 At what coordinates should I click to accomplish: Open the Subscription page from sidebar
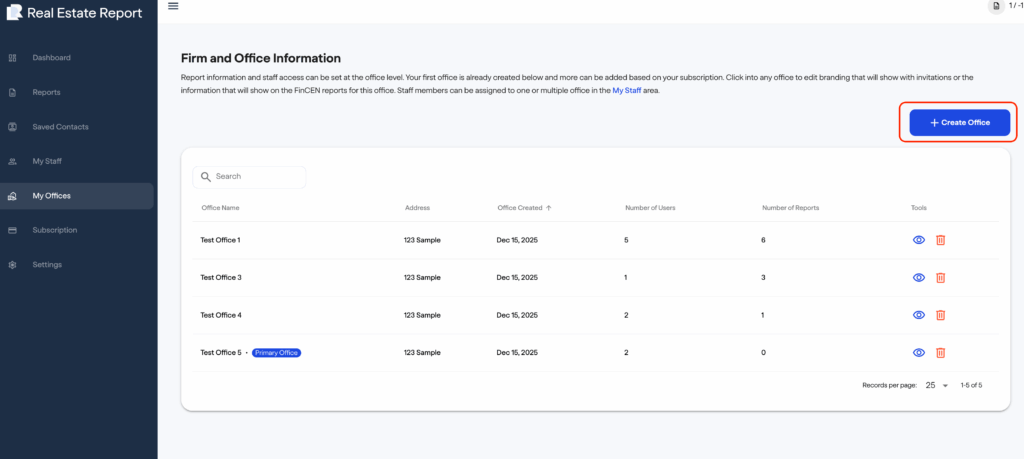[54, 230]
